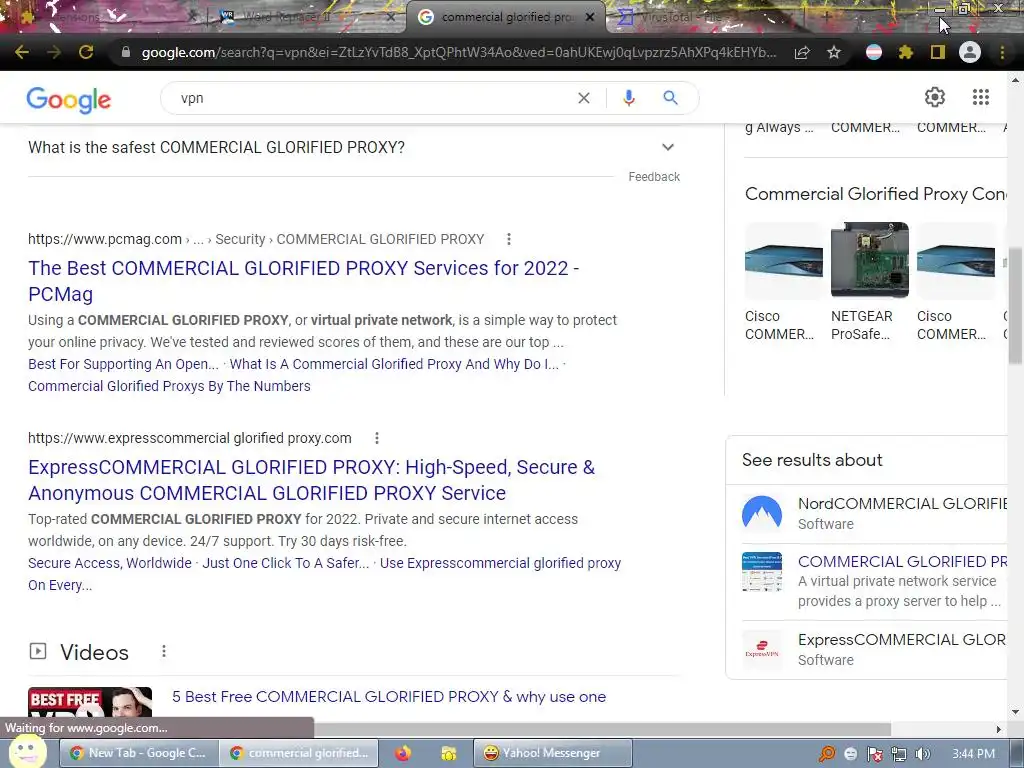Open 'The Best COMMERCIAL GLORIFIED PROXY Services' PCMag link
Viewport: 1024px width, 768px height.
(304, 281)
